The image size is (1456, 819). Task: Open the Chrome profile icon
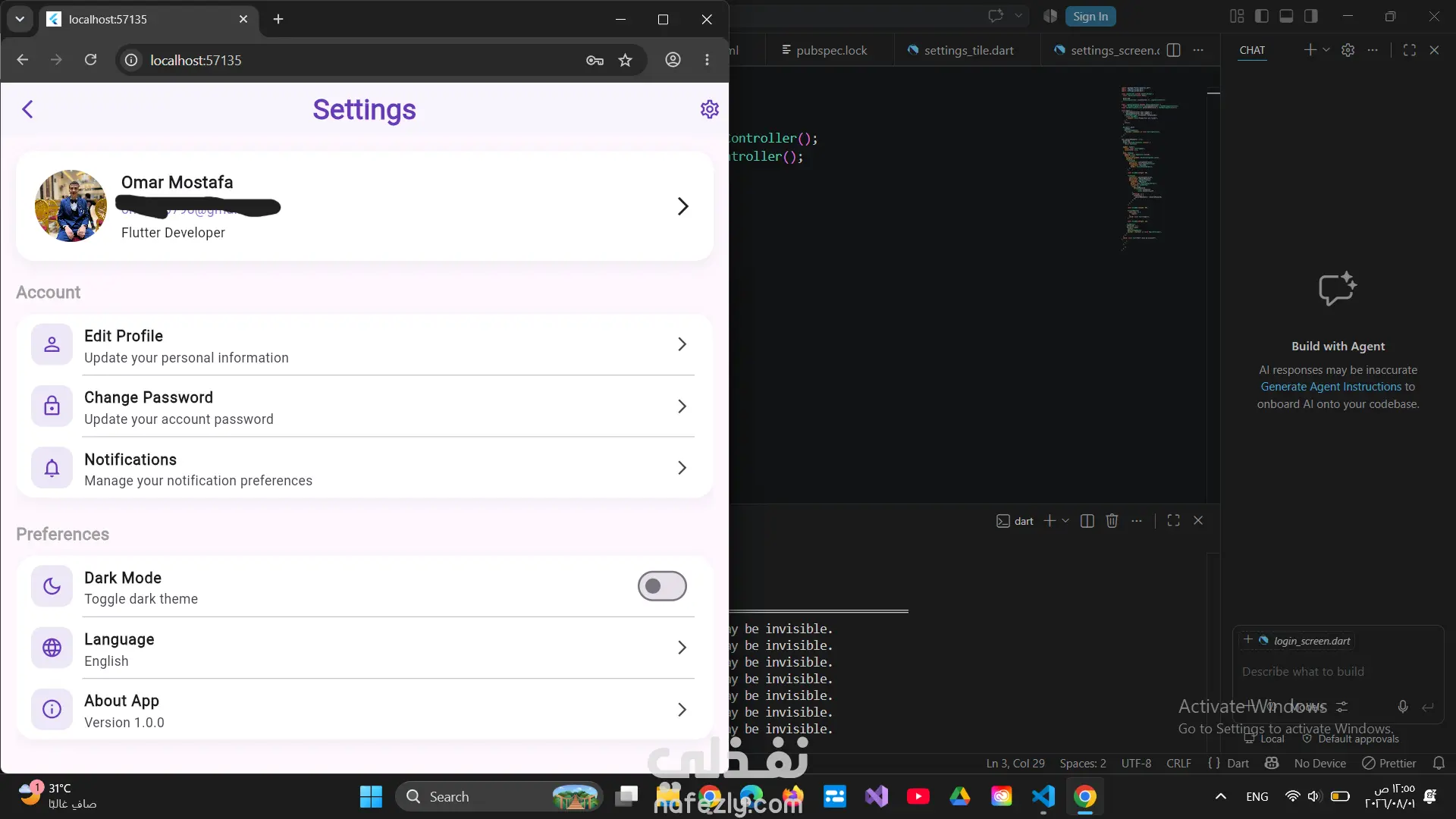pos(673,60)
